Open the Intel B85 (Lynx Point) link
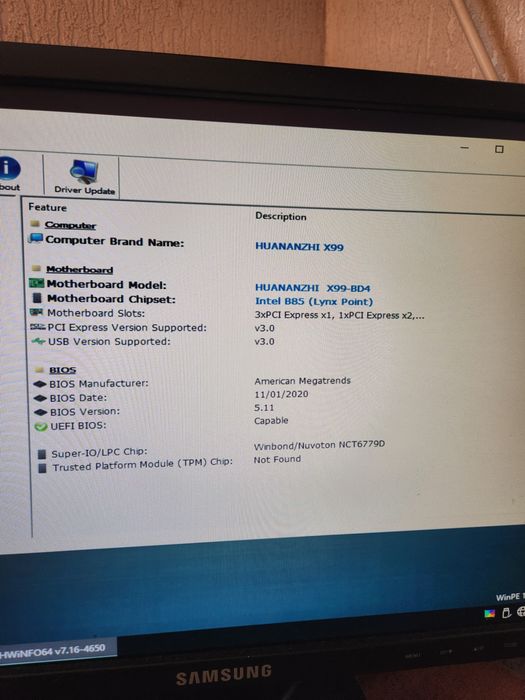The width and height of the screenshot is (525, 700). (314, 301)
